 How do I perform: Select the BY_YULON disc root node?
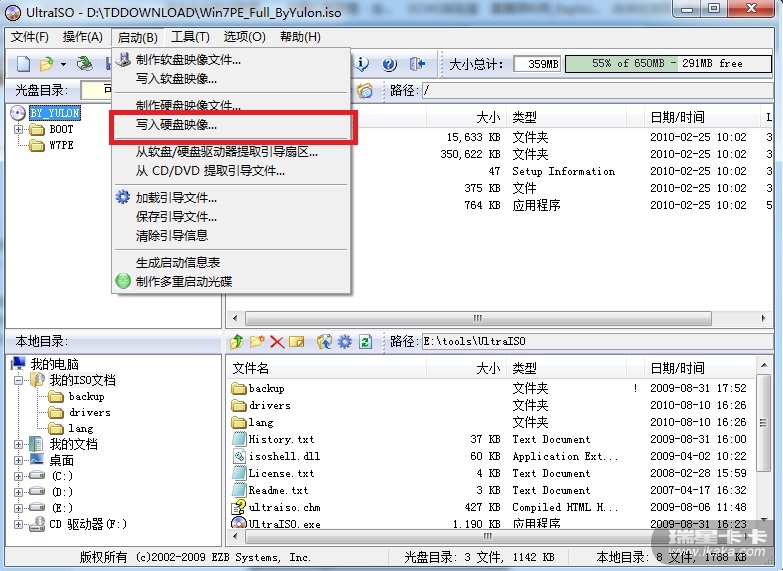pyautogui.click(x=54, y=113)
